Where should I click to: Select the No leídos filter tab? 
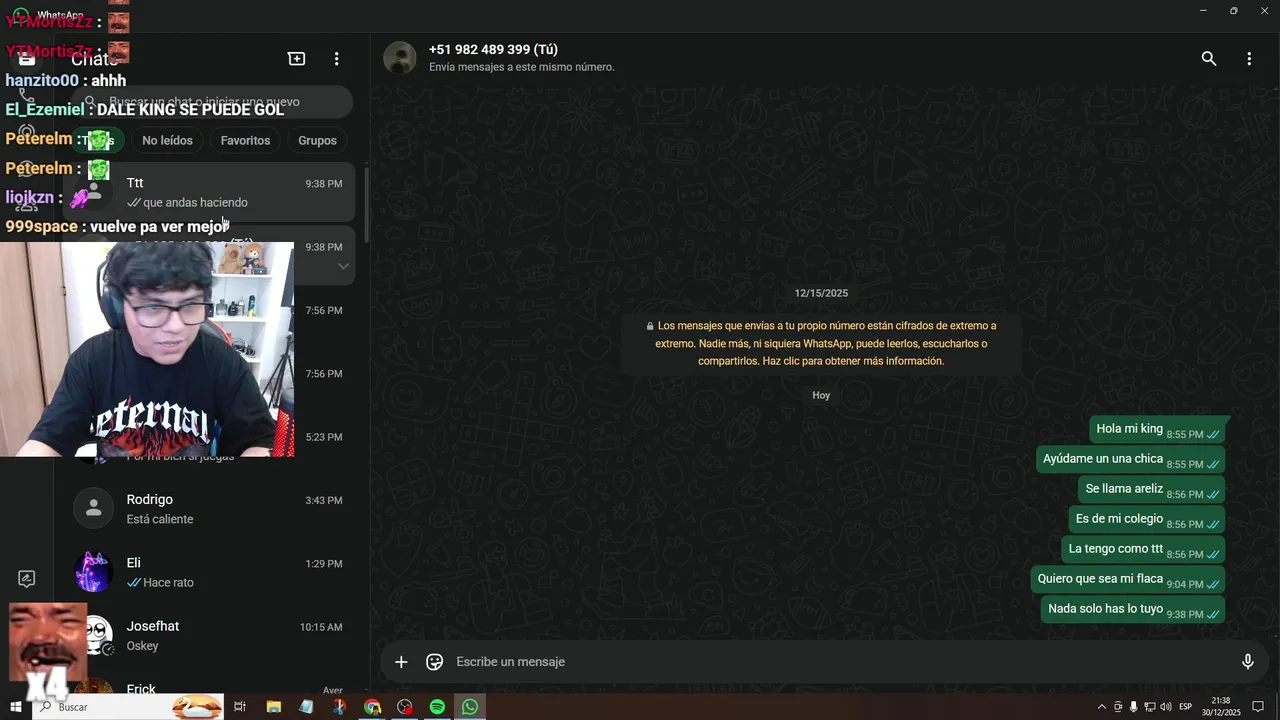pyautogui.click(x=167, y=141)
